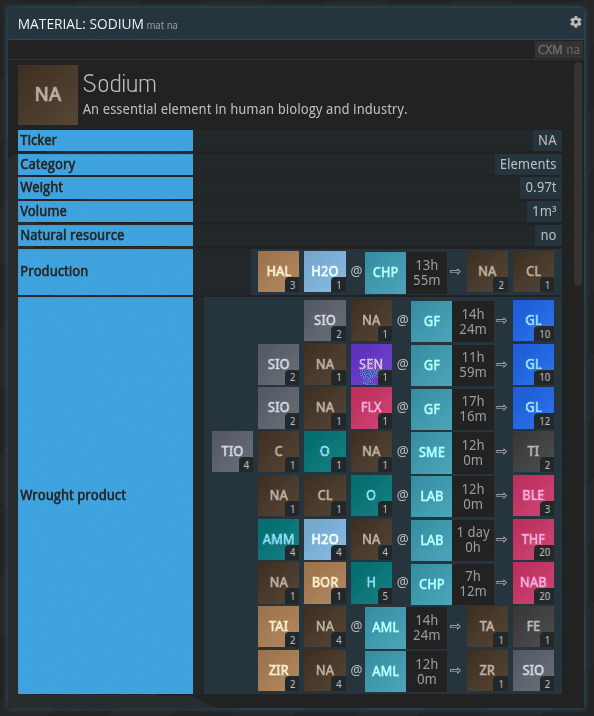Click the 1 day 0h duration
Screen dimensions: 594x716
click(473, 540)
